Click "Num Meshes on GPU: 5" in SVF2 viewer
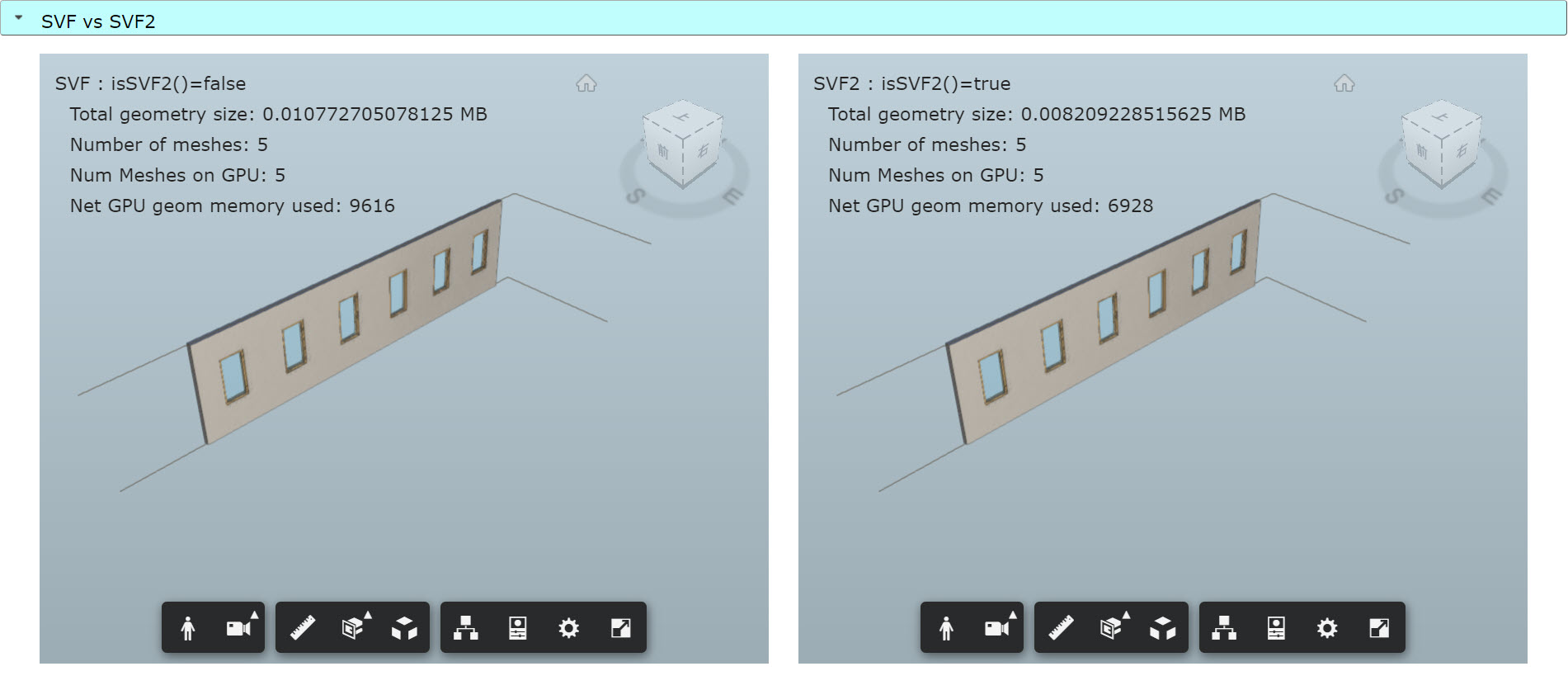Image resolution: width=1568 pixels, height=690 pixels. point(935,175)
